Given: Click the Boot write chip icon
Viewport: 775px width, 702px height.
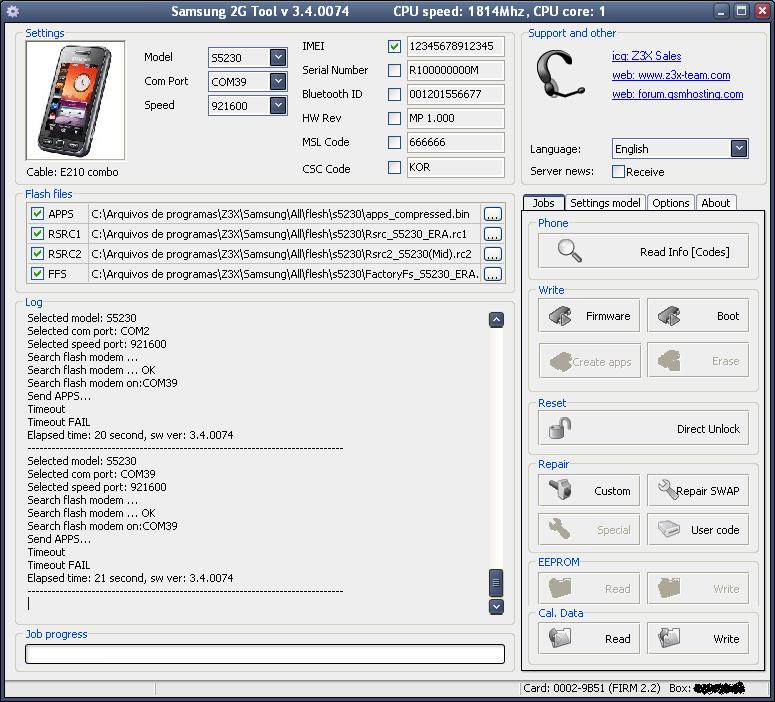Looking at the screenshot, I should point(669,315).
